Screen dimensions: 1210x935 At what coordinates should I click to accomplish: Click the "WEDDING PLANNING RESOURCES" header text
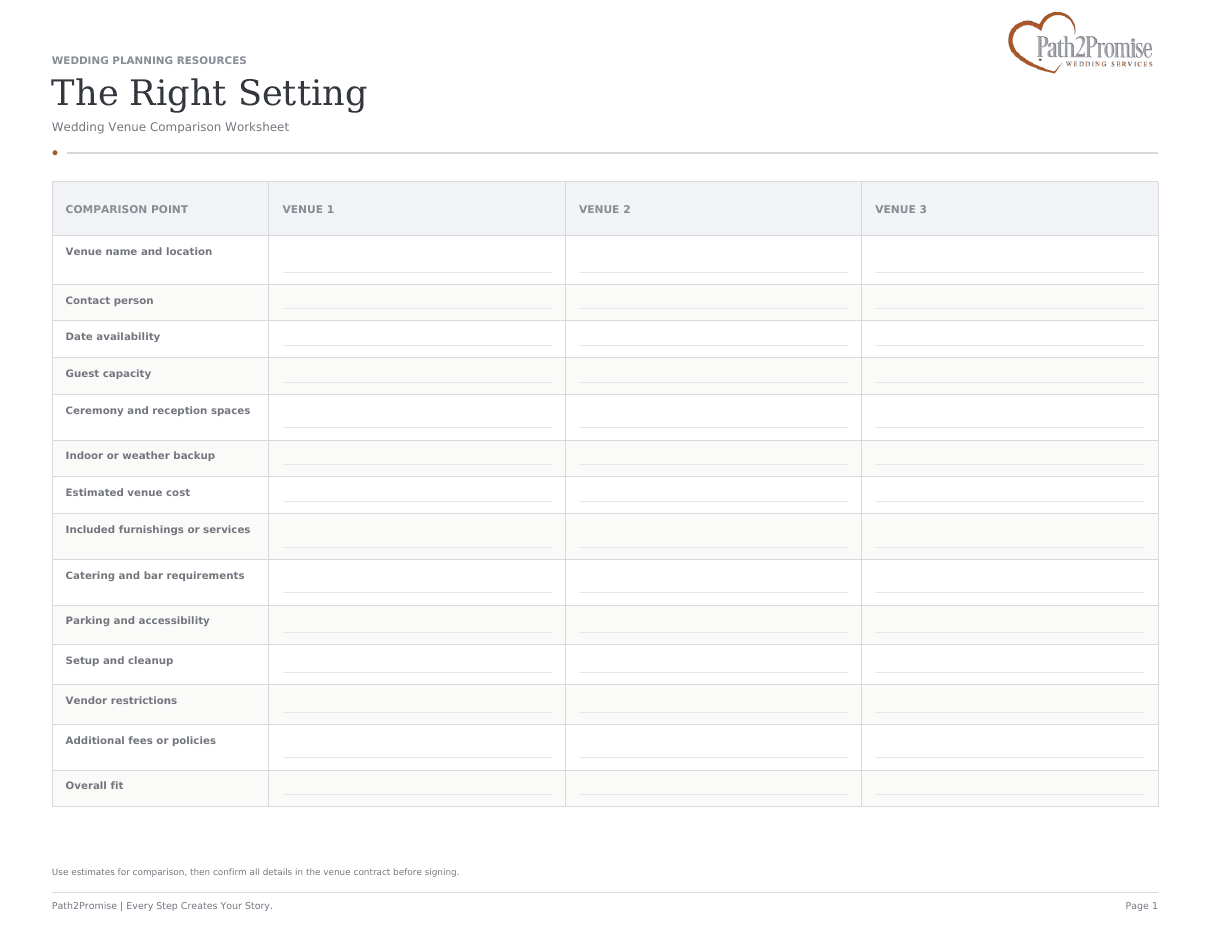[x=149, y=60]
